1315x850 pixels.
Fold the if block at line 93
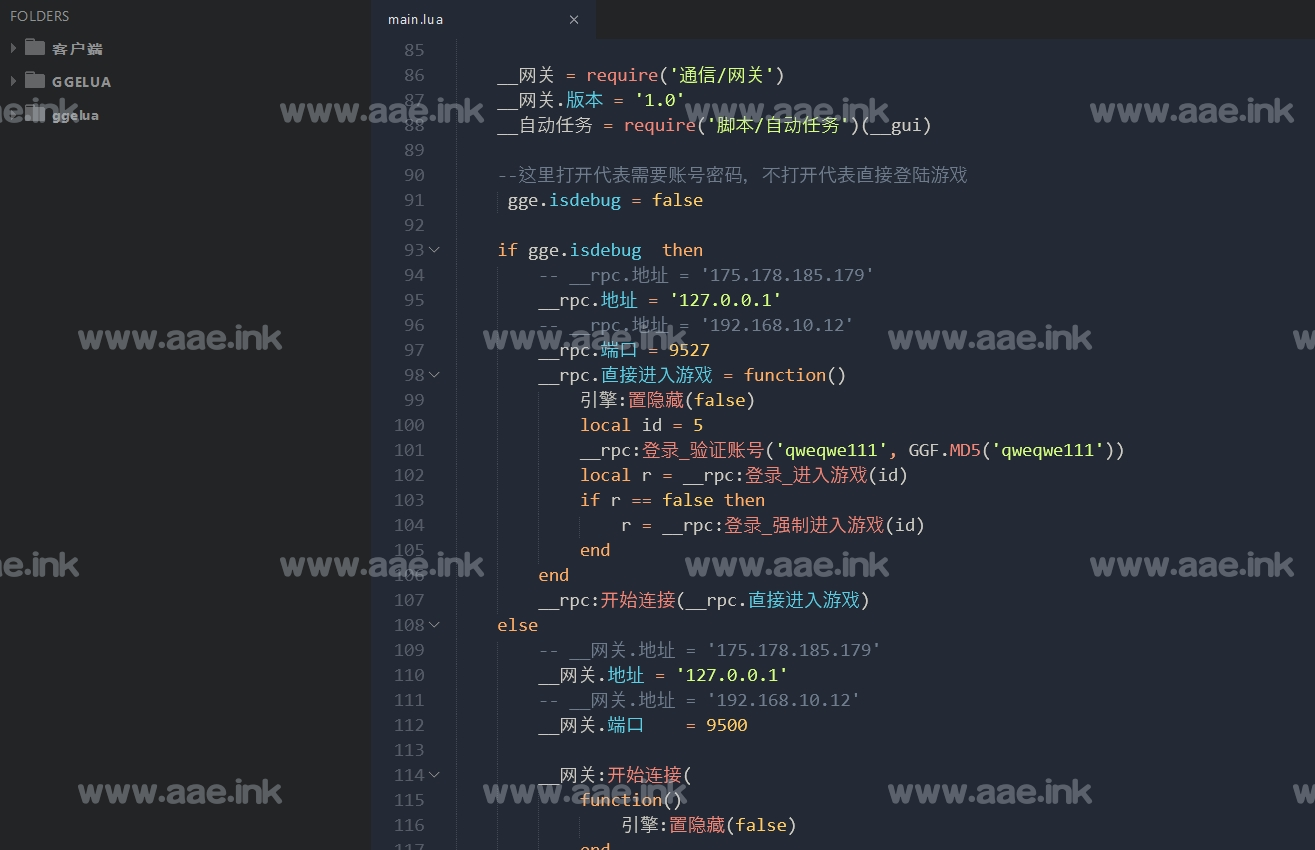pos(434,250)
